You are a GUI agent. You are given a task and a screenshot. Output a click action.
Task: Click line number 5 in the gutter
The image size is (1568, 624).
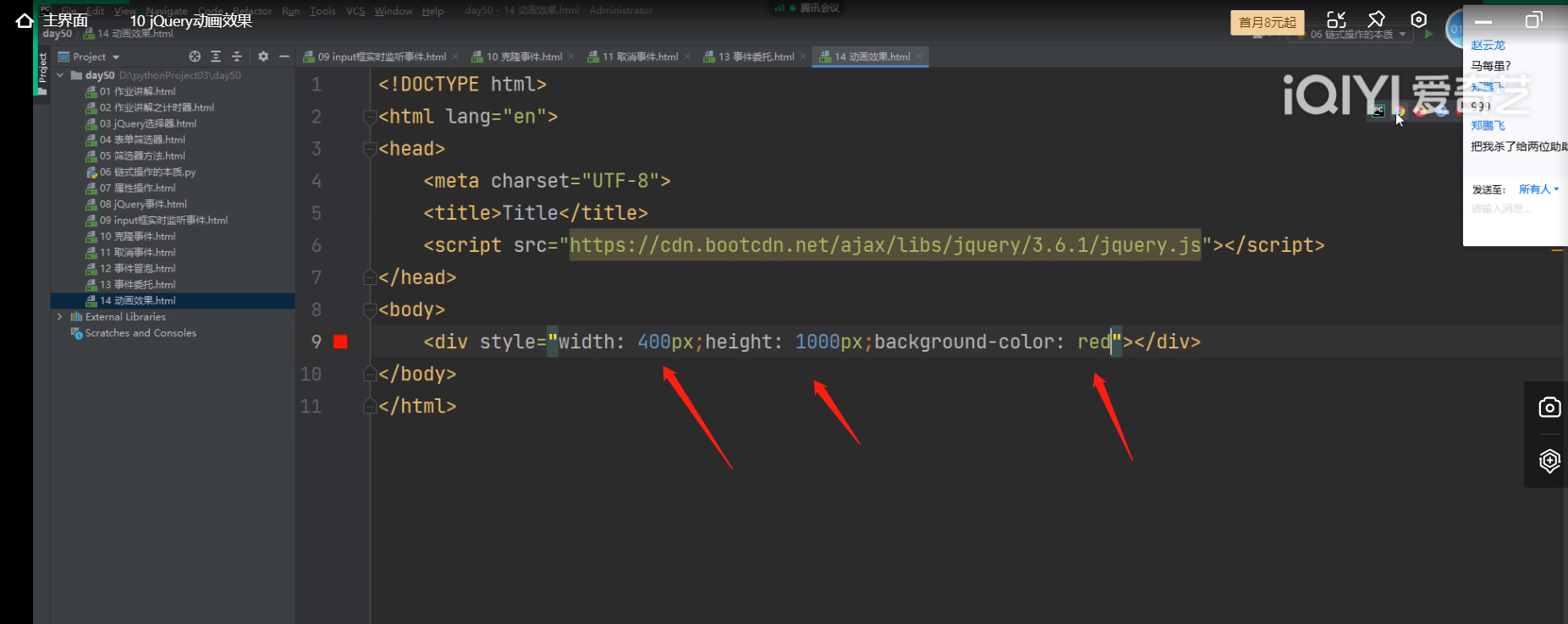316,213
